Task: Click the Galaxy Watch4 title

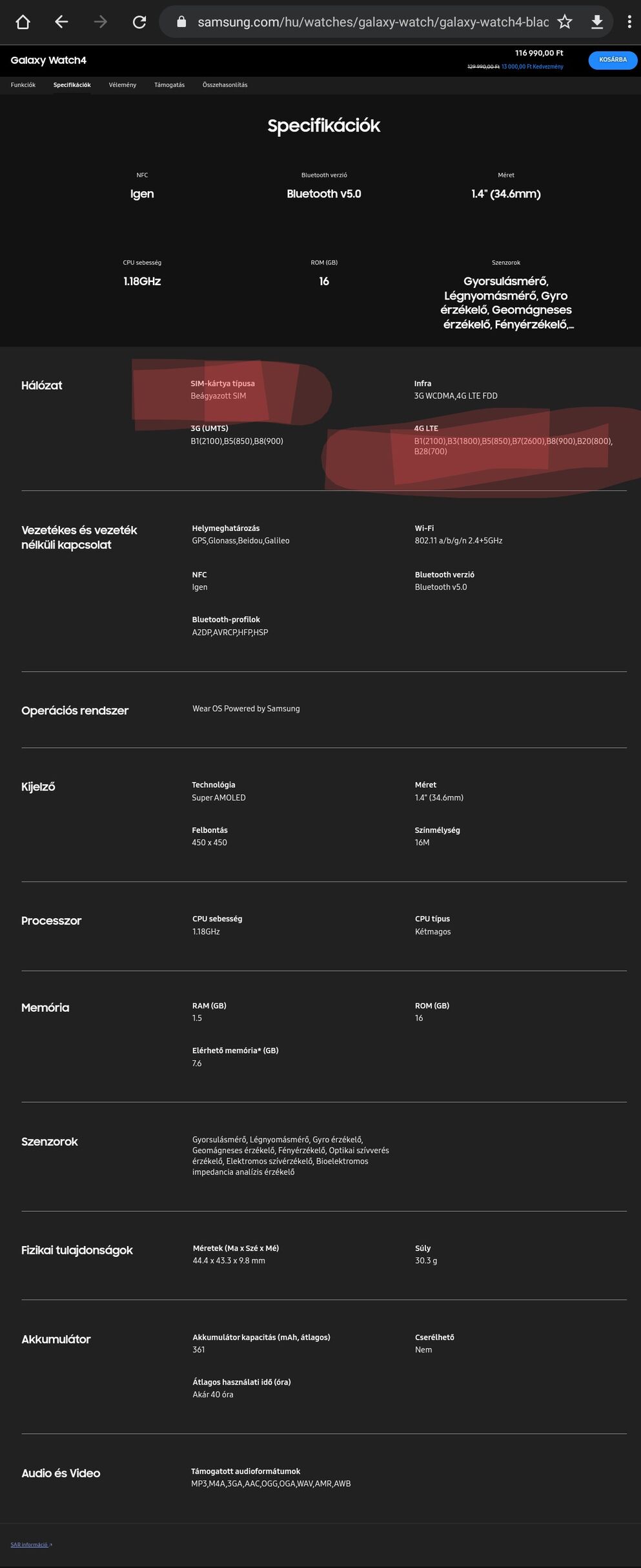Action: tap(48, 60)
